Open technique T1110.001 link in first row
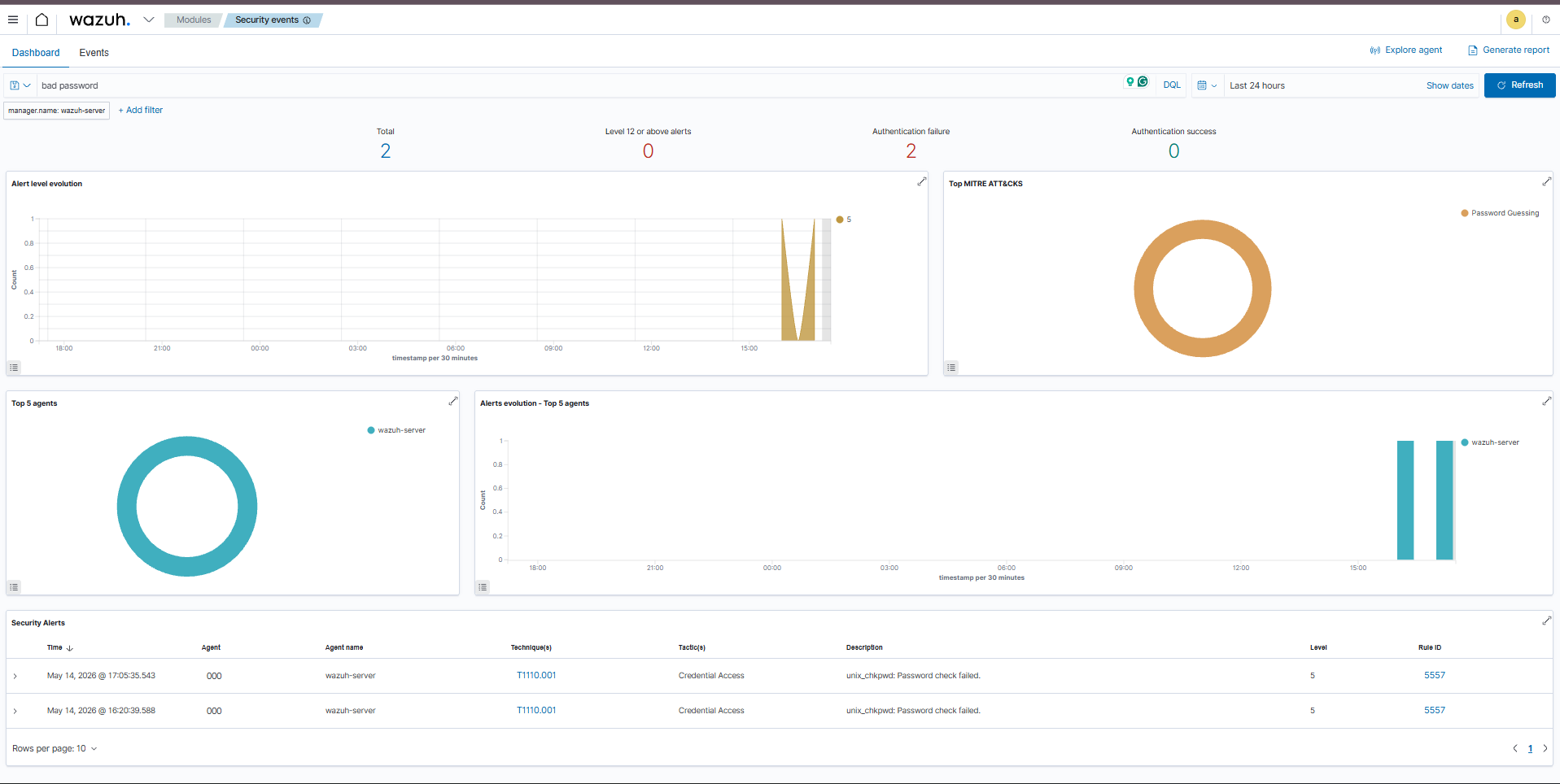 point(536,676)
